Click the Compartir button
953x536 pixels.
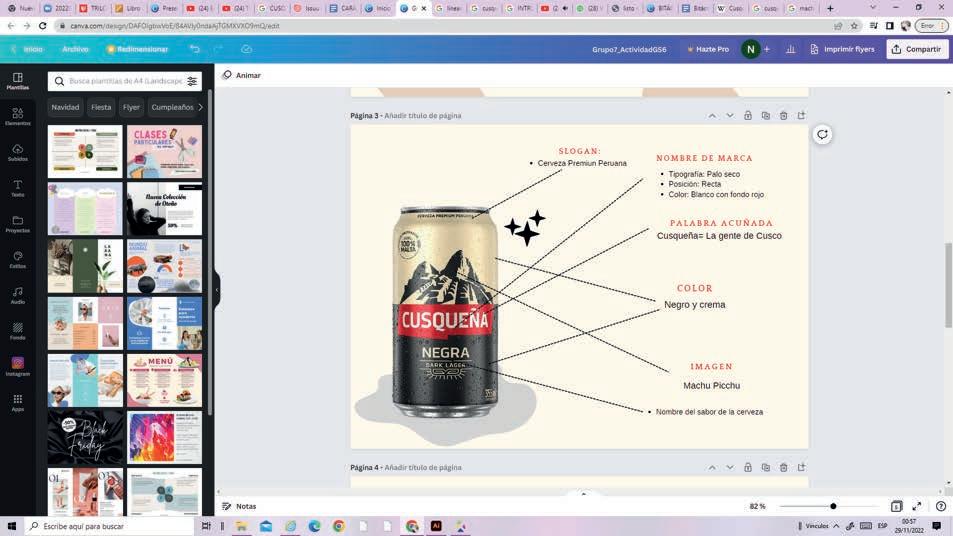point(917,49)
